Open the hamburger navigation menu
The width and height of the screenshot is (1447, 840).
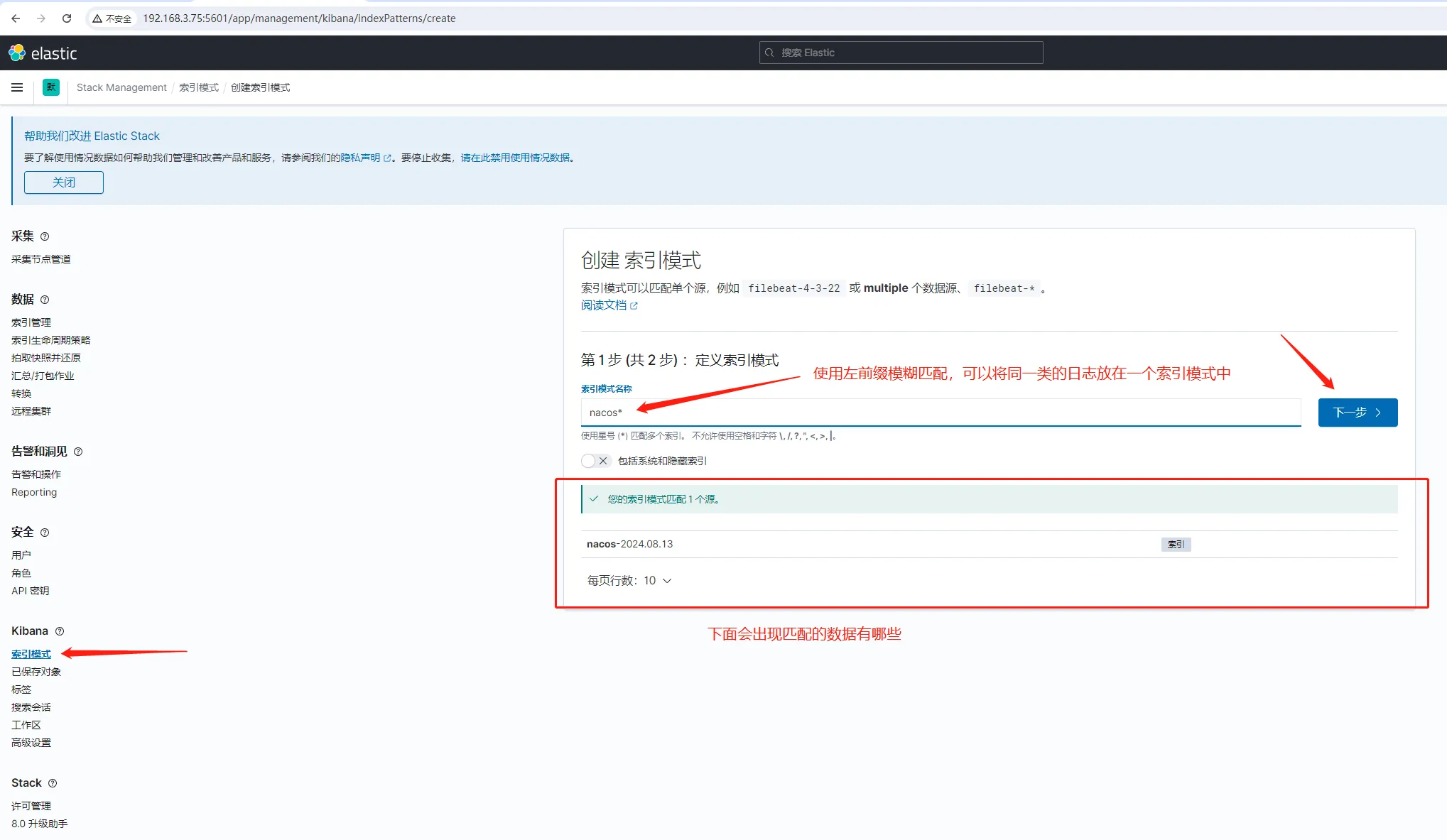(17, 87)
